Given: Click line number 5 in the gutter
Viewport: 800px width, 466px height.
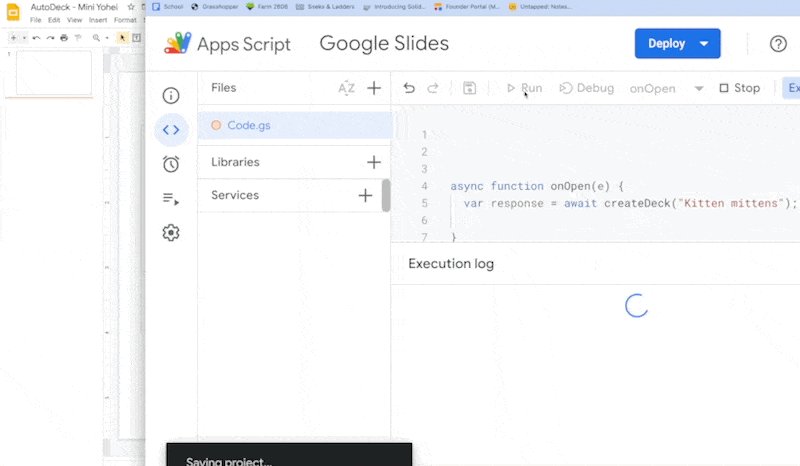Looking at the screenshot, I should tap(424, 203).
